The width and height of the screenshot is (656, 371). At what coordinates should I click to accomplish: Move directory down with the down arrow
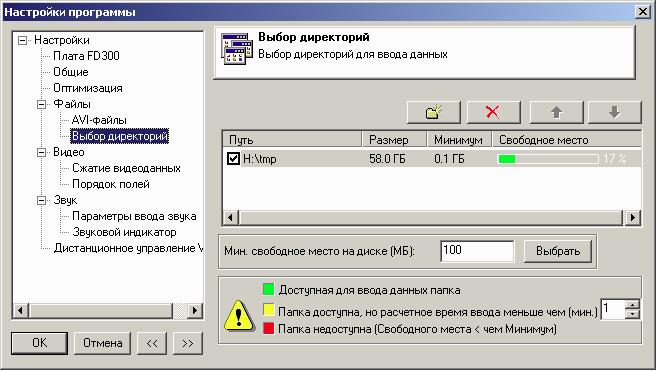[615, 112]
